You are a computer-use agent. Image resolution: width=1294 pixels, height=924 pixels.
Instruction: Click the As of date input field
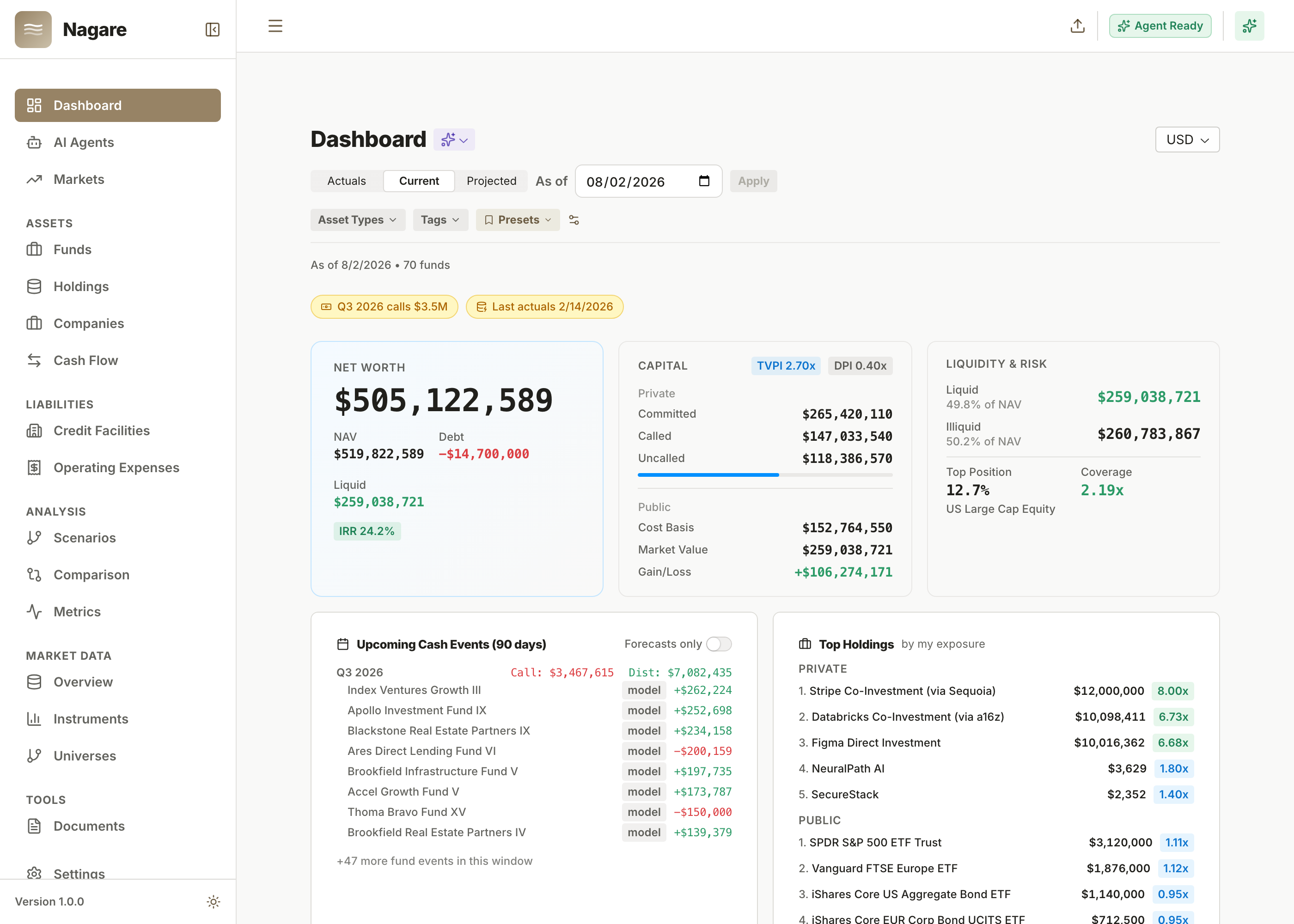649,181
